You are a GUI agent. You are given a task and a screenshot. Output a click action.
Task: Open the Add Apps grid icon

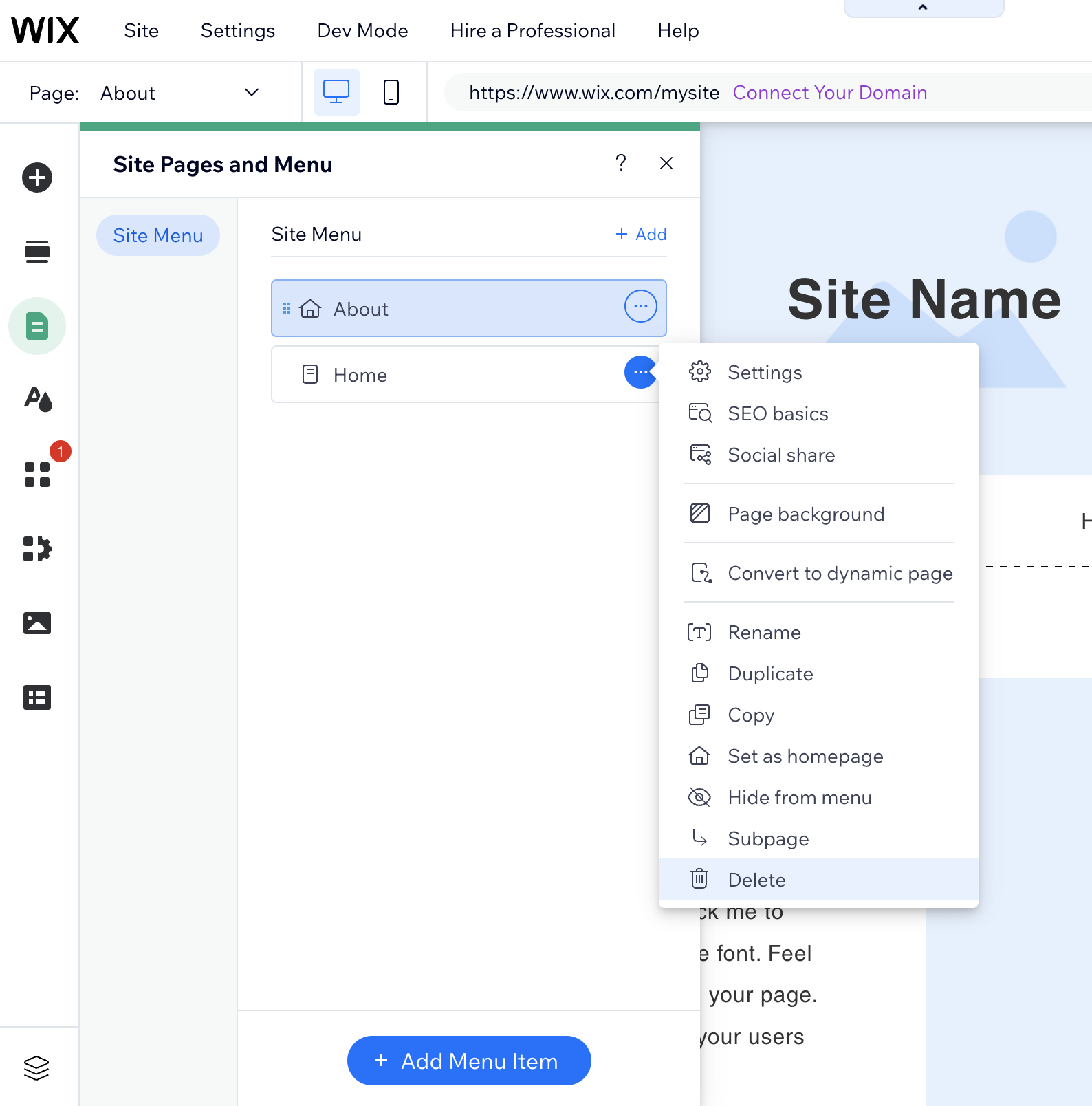pyautogui.click(x=37, y=475)
